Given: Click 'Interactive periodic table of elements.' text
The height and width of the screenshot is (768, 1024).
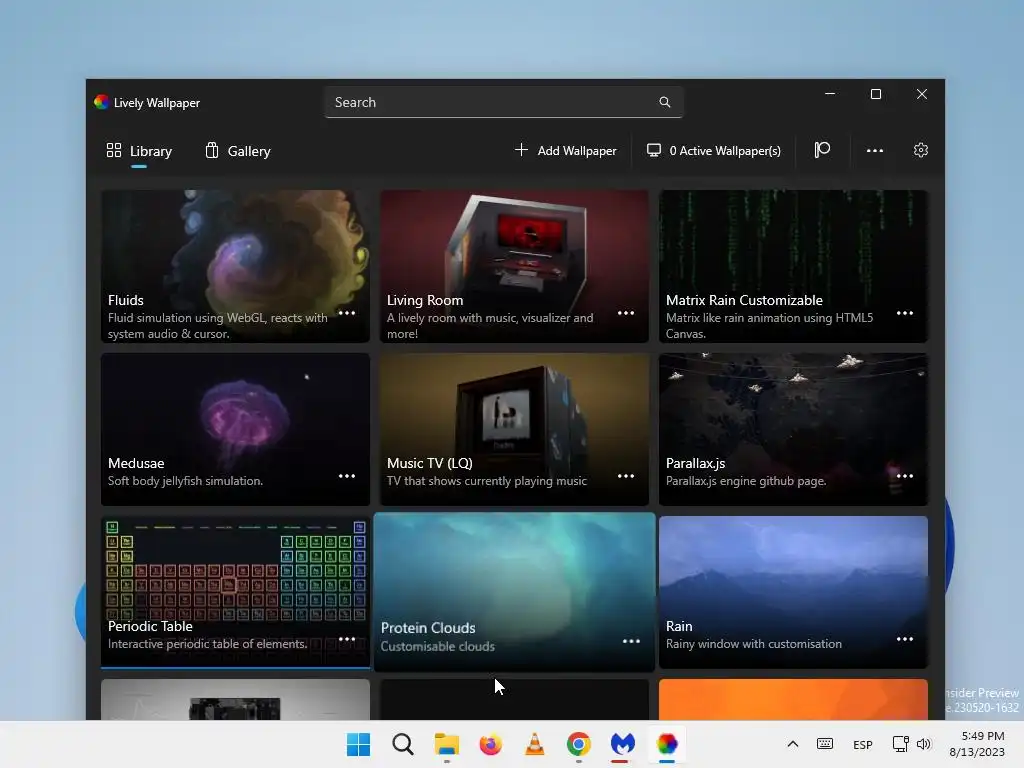Looking at the screenshot, I should point(207,644).
